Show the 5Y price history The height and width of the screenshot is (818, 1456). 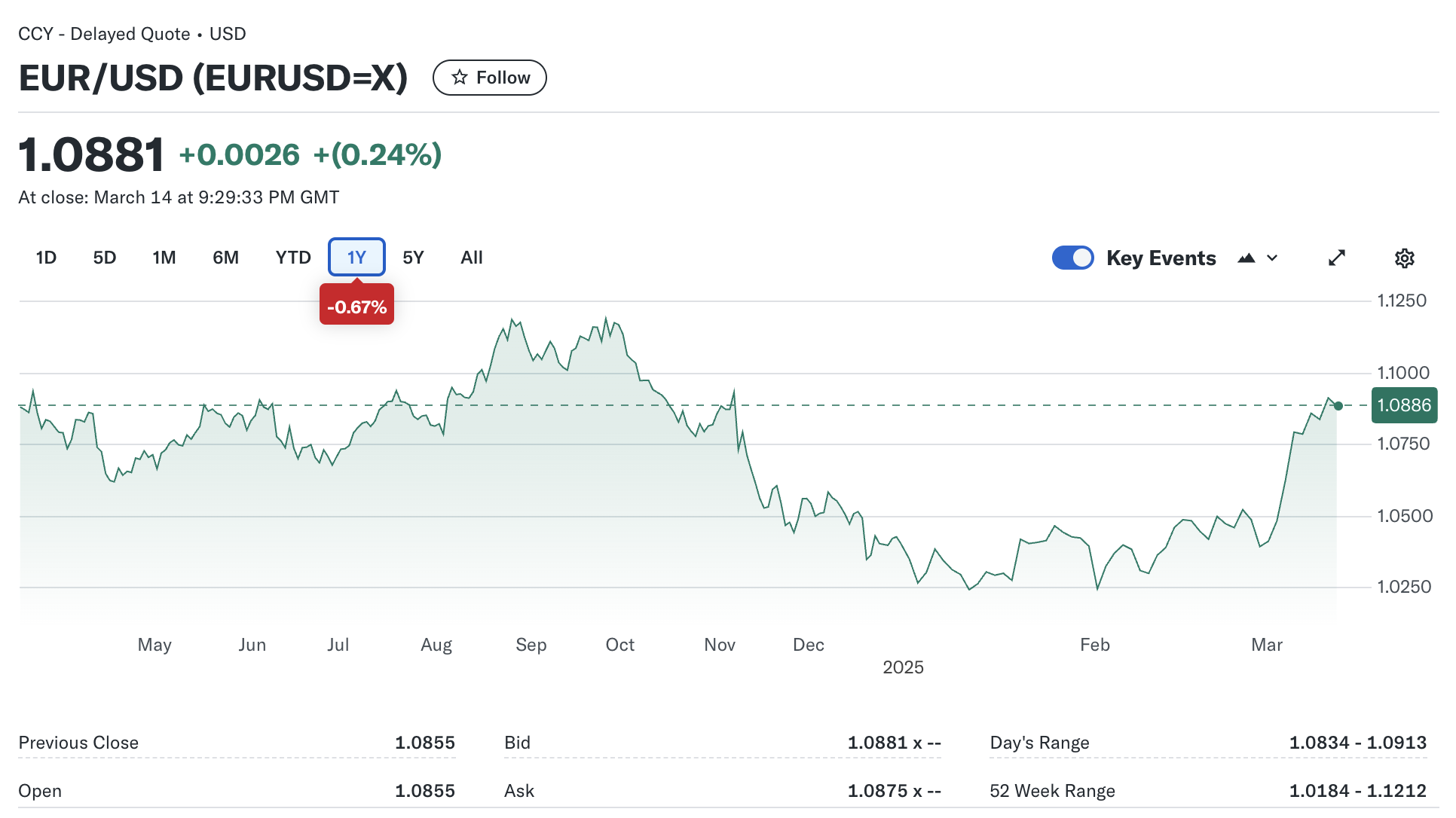pyautogui.click(x=413, y=258)
